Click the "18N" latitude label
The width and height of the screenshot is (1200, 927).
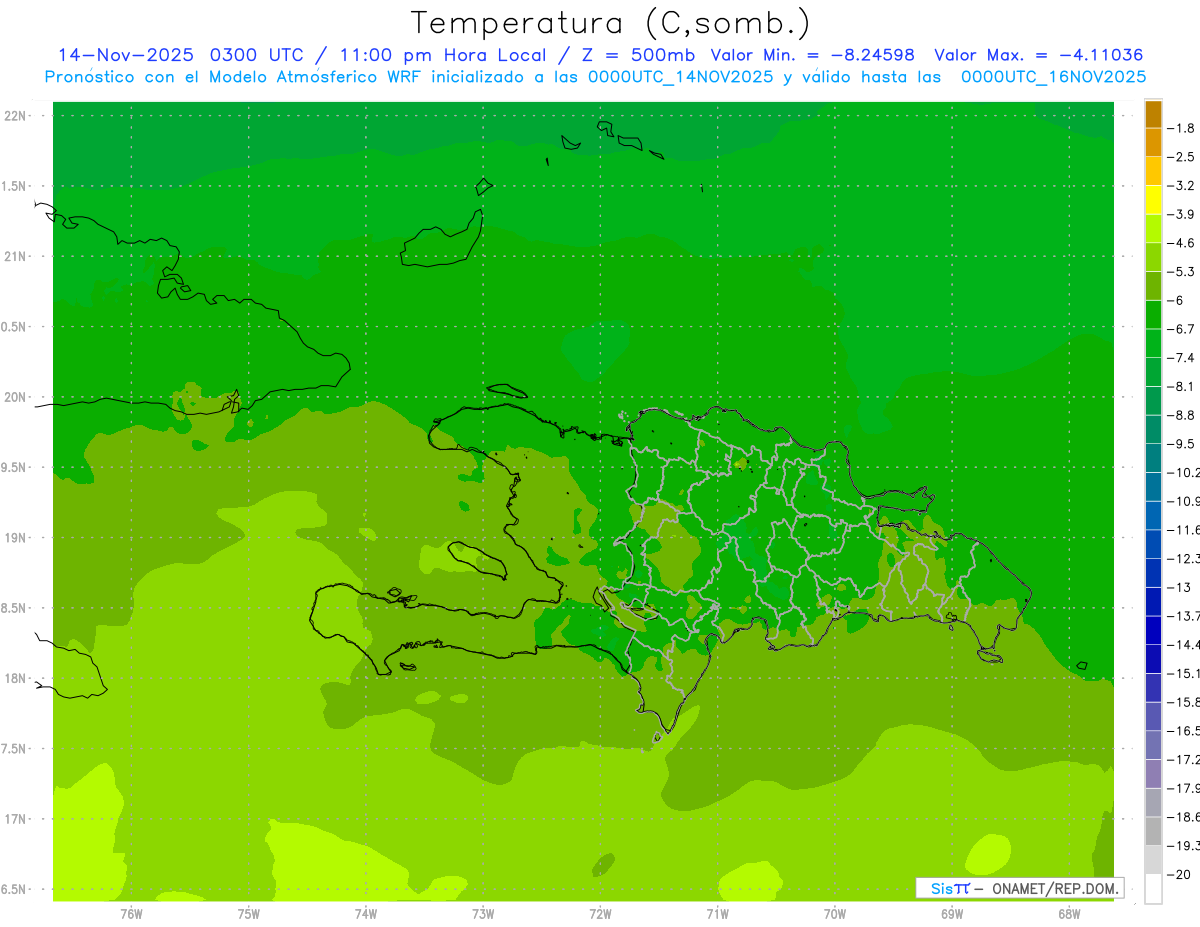(x=15, y=678)
